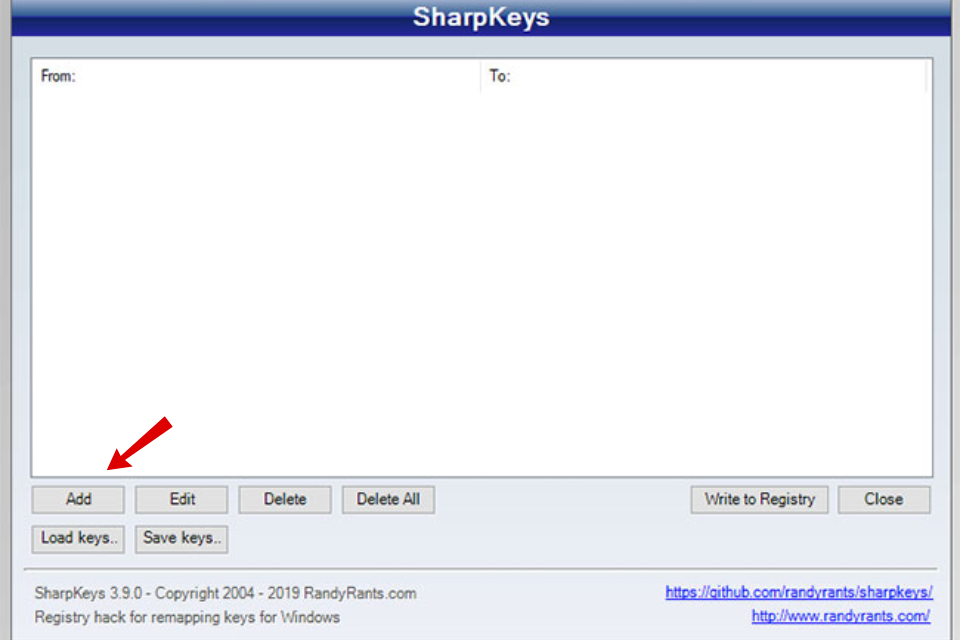Open the randyrants.com website link

click(x=840, y=616)
